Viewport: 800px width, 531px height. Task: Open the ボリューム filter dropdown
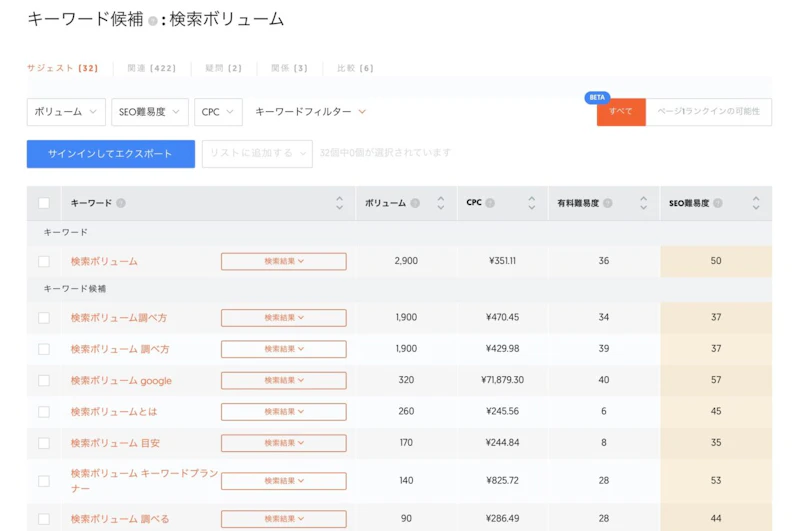coord(66,112)
